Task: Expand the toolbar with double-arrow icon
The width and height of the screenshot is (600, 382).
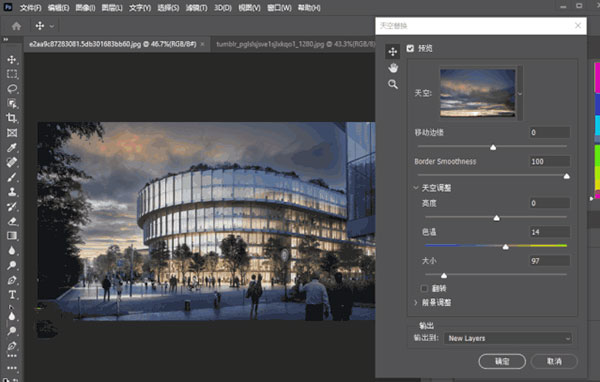Action: pyautogui.click(x=5, y=39)
